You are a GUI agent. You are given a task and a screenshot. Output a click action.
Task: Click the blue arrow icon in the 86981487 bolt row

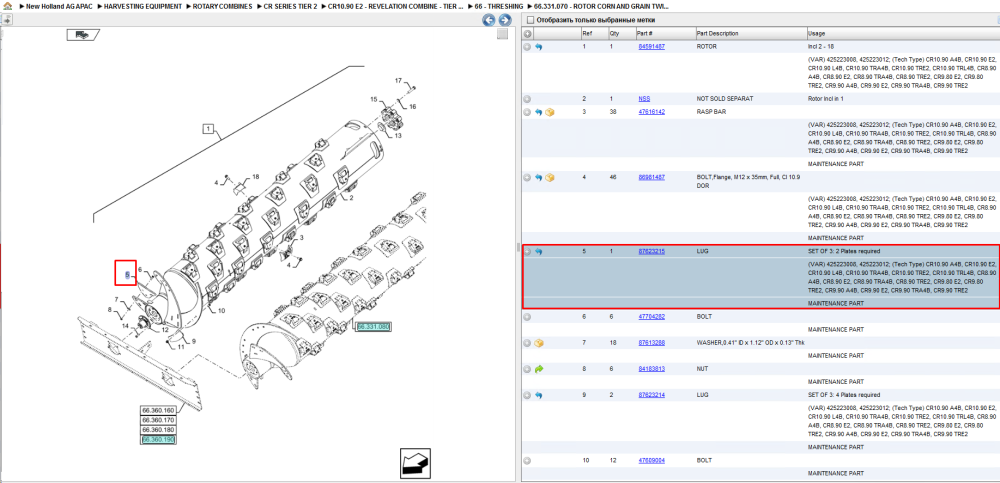[538, 177]
